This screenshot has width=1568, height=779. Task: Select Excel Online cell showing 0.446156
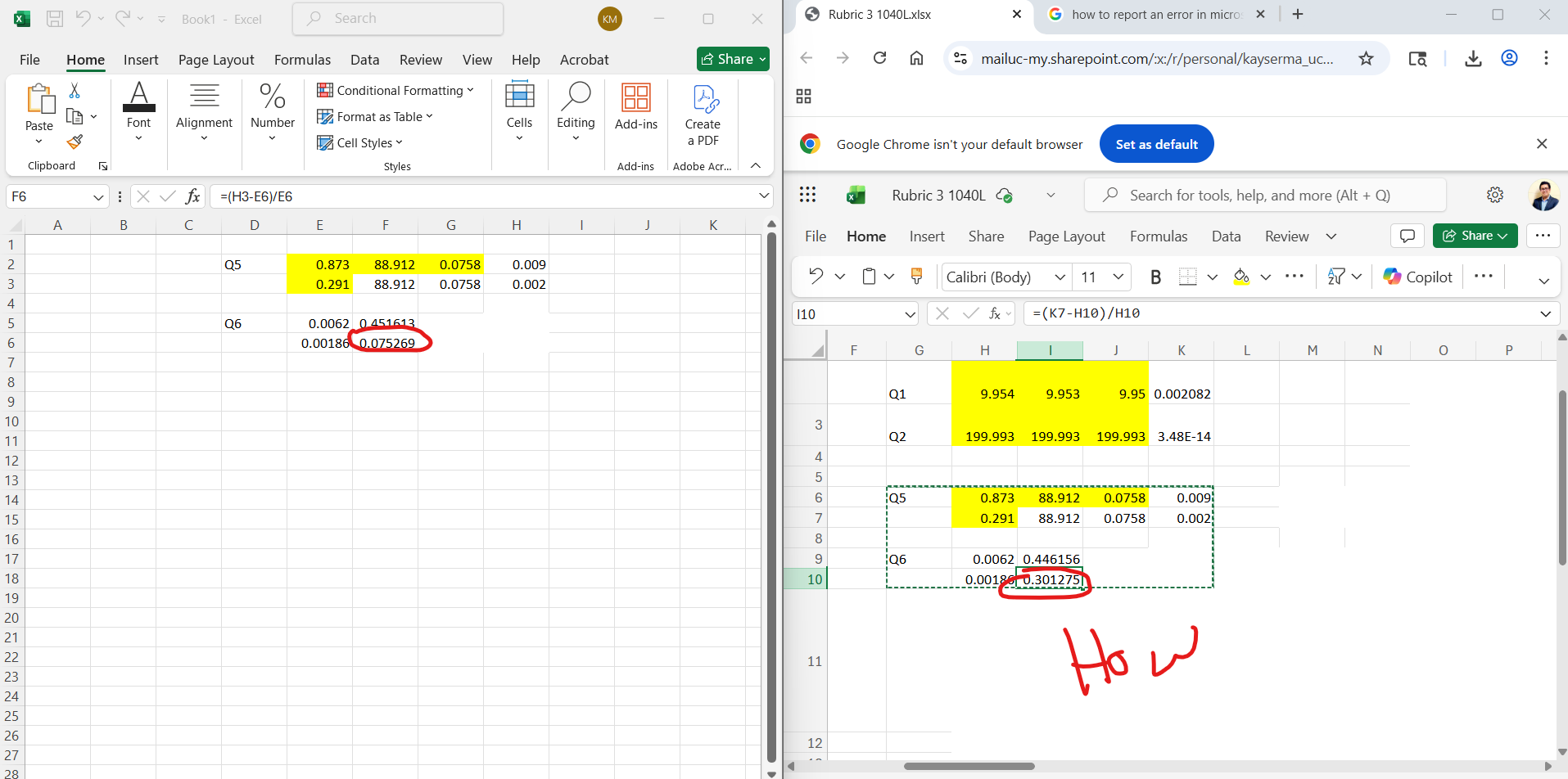point(1051,559)
